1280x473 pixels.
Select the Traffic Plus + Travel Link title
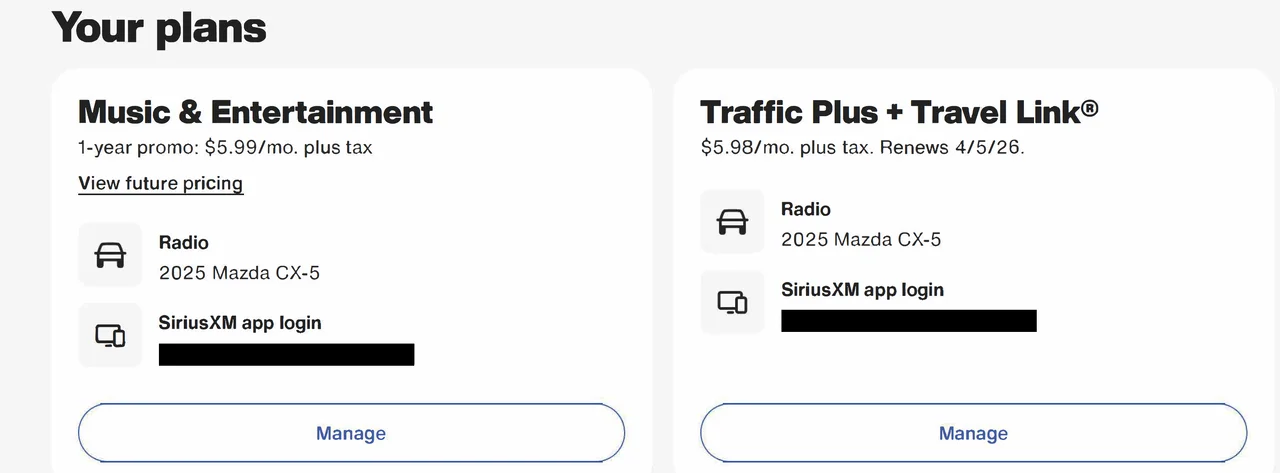[x=899, y=111]
